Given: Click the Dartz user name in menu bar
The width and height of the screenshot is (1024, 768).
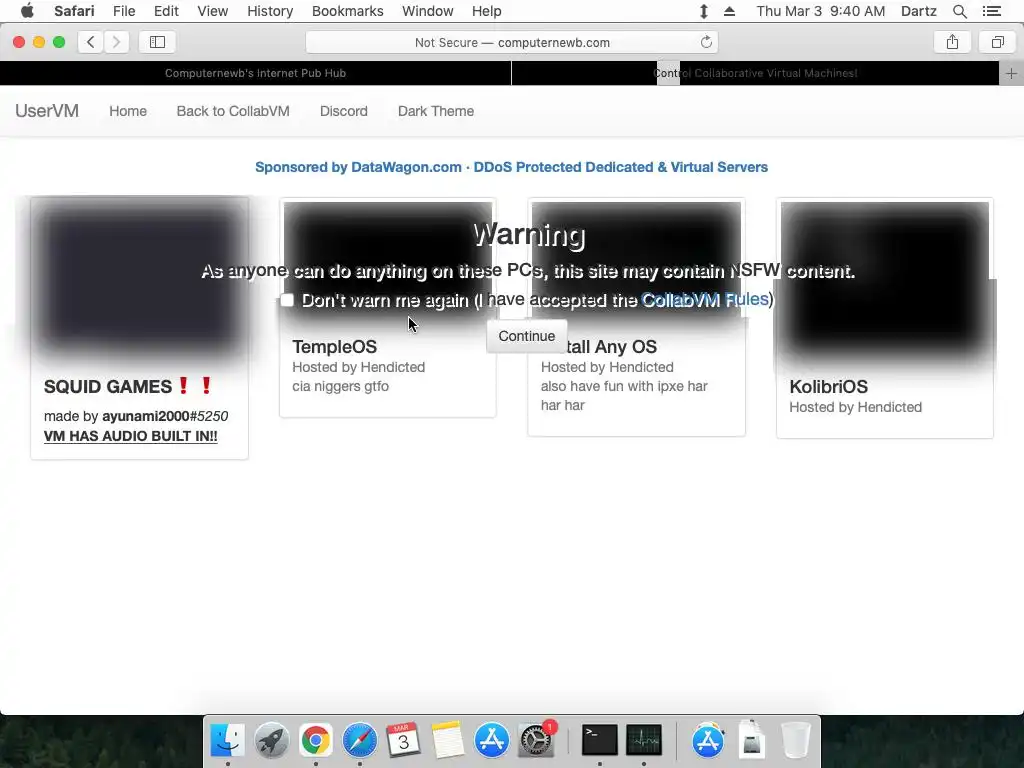Looking at the screenshot, I should coord(918,11).
